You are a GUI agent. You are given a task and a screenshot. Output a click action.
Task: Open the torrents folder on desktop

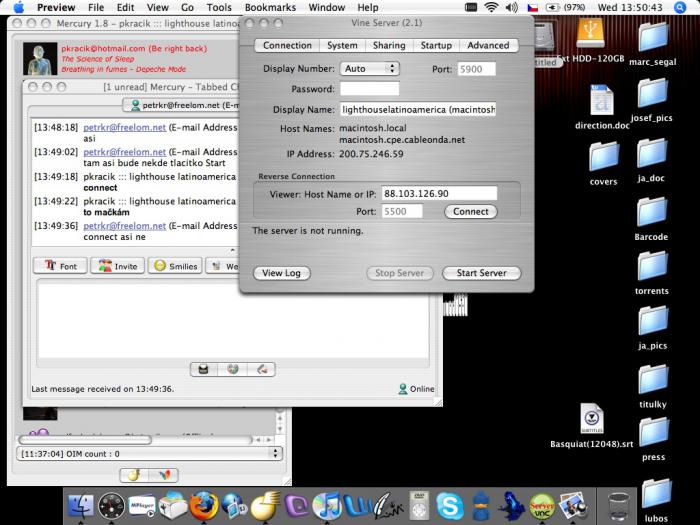(x=652, y=267)
